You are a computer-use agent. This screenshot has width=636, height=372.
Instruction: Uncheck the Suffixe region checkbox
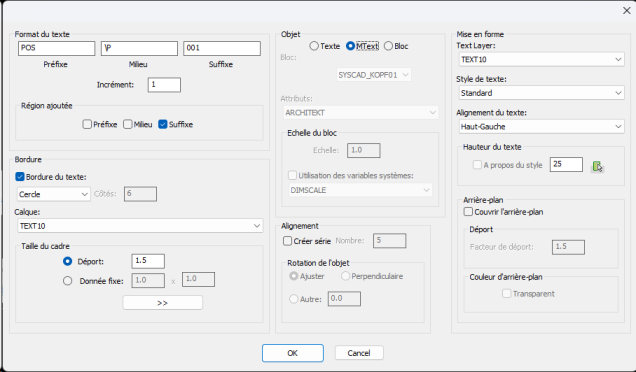coord(163,124)
